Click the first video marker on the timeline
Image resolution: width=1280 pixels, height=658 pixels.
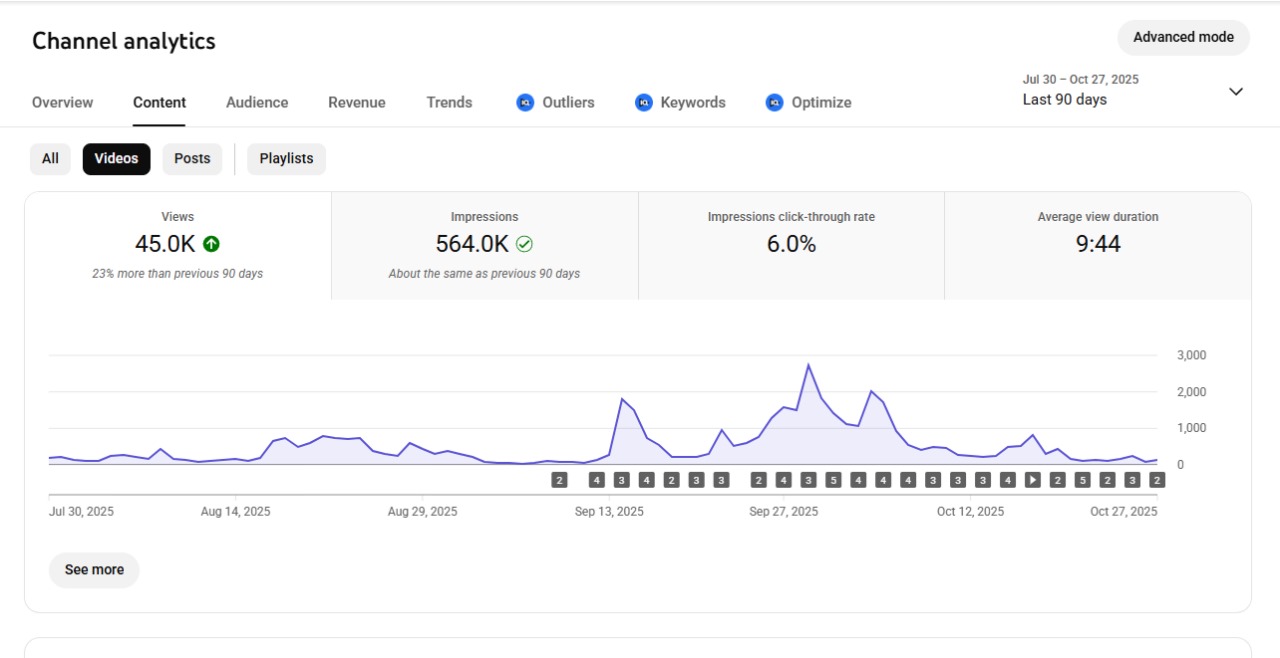coord(559,480)
